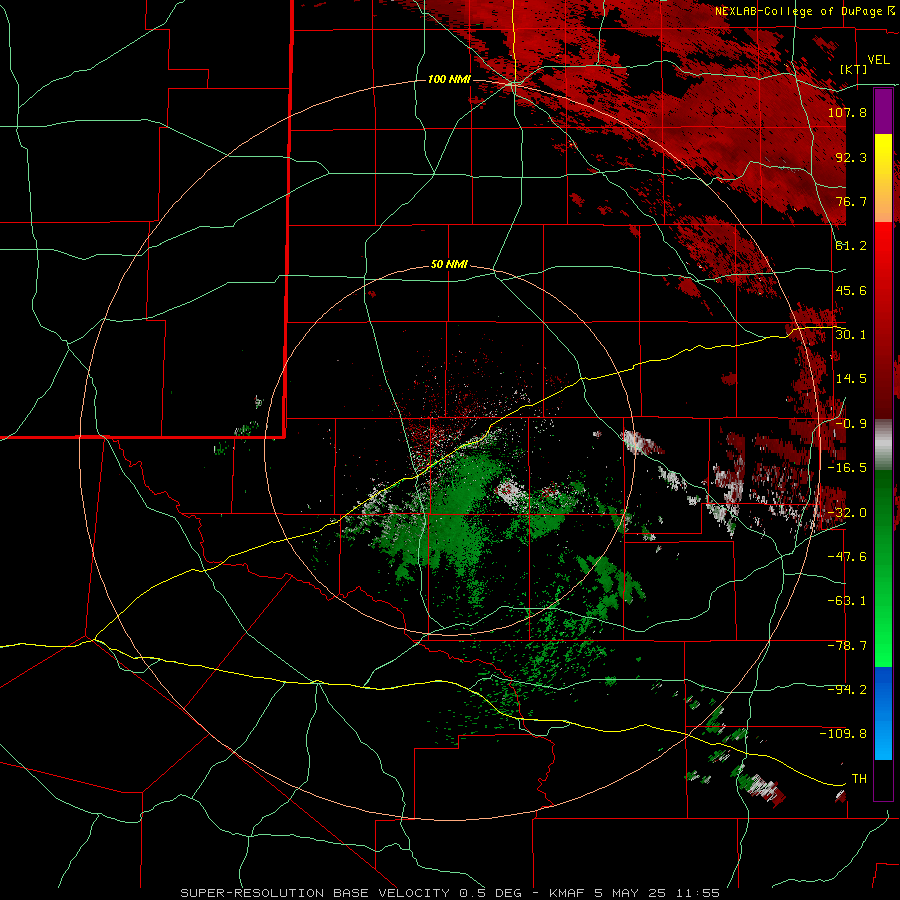Click the 92.3 velocity scale value
This screenshot has width=900, height=900.
(x=851, y=157)
